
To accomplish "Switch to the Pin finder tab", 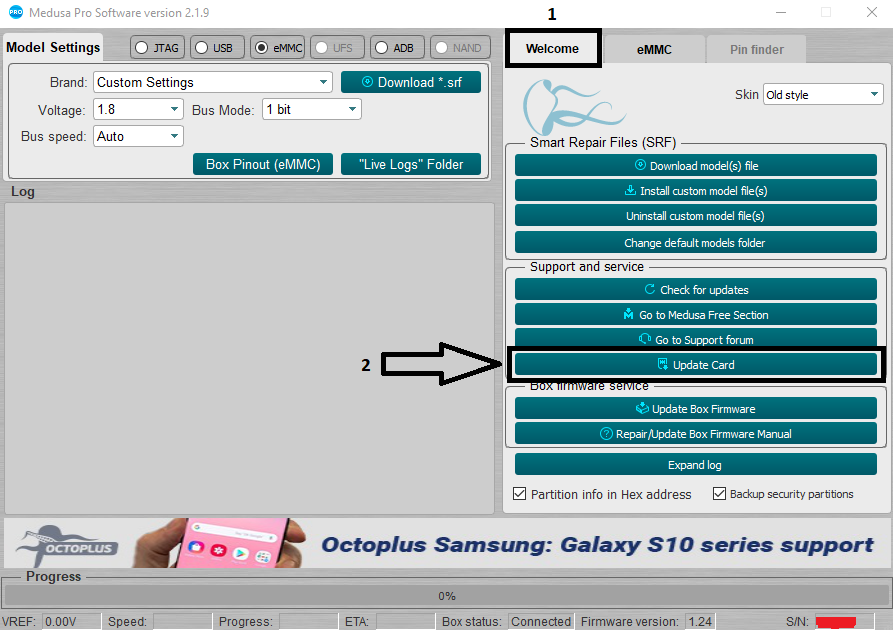I will [x=756, y=50].
